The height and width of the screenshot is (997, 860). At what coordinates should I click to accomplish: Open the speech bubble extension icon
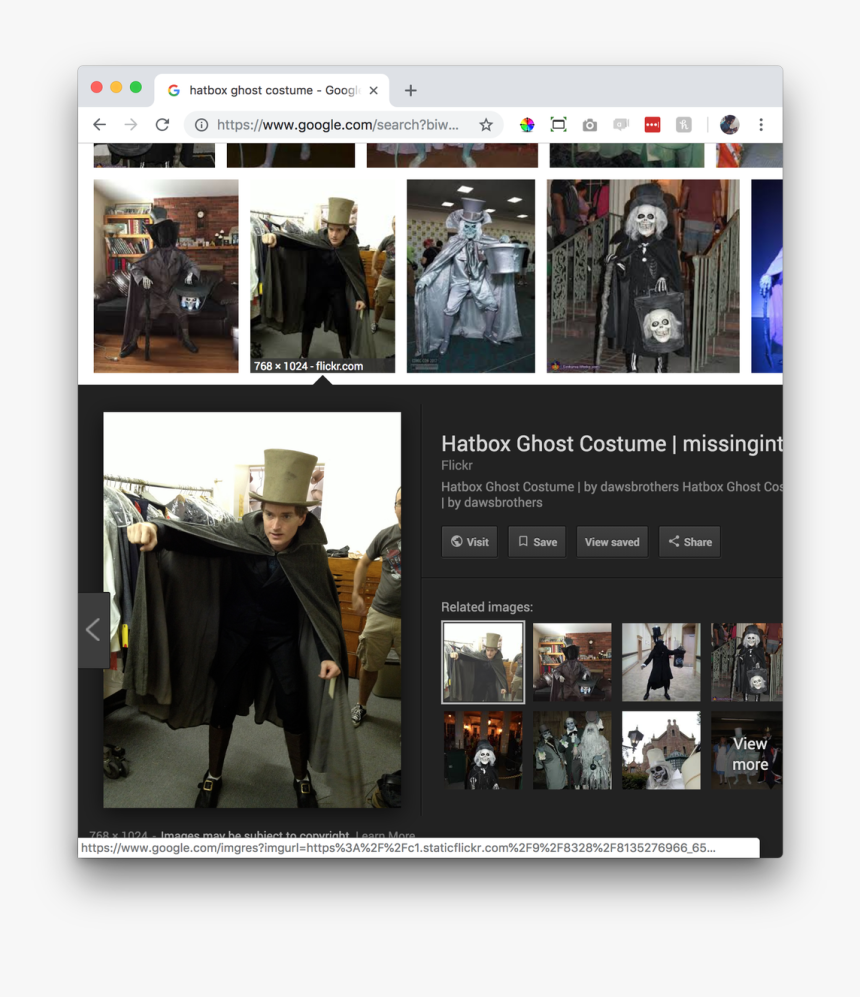[x=621, y=125]
